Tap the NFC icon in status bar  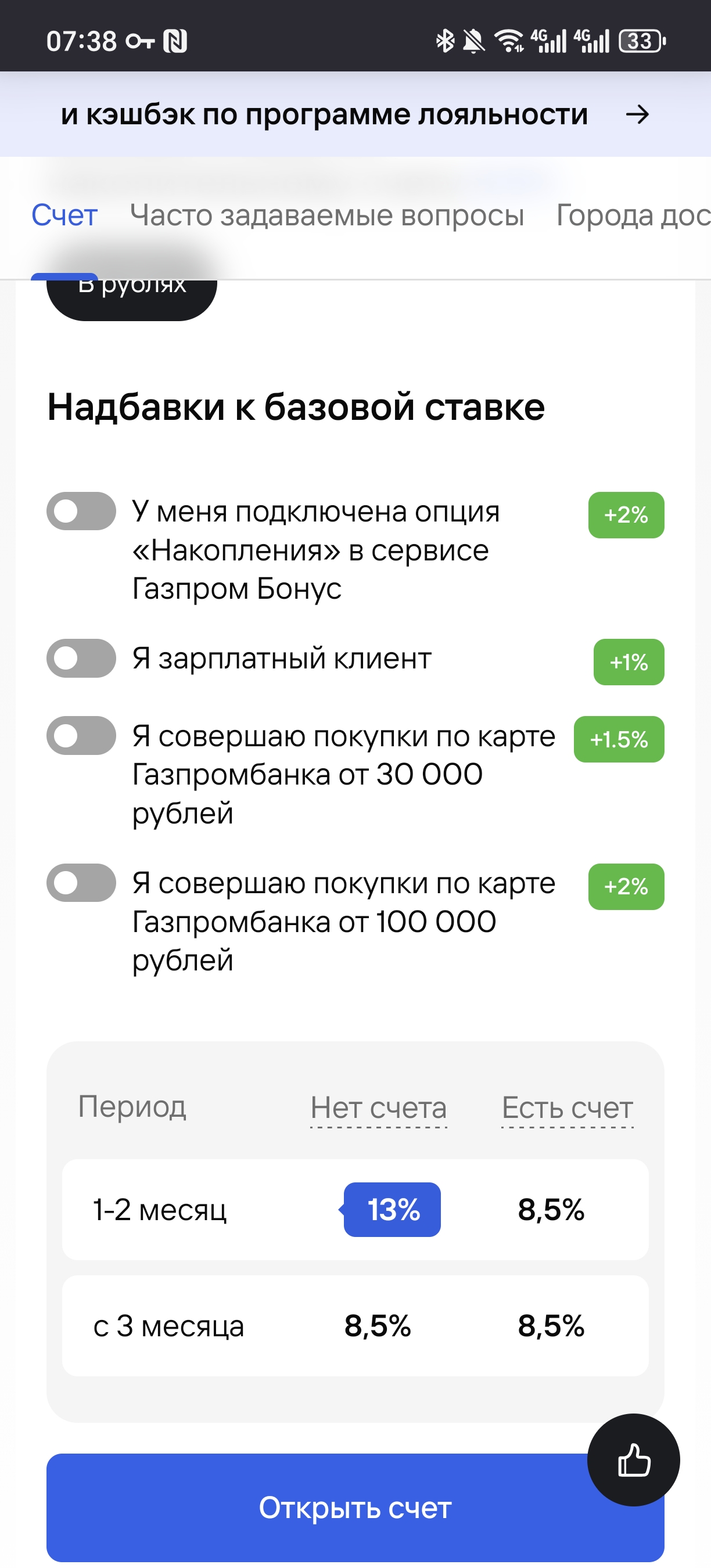coord(175,41)
